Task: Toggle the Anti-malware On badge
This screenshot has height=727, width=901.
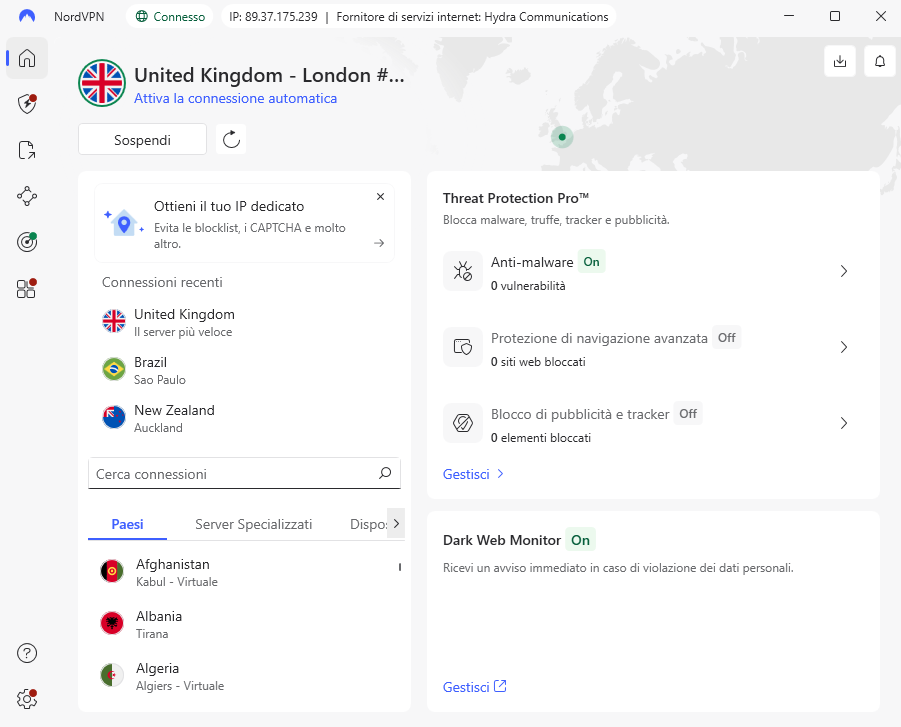Action: tap(591, 262)
